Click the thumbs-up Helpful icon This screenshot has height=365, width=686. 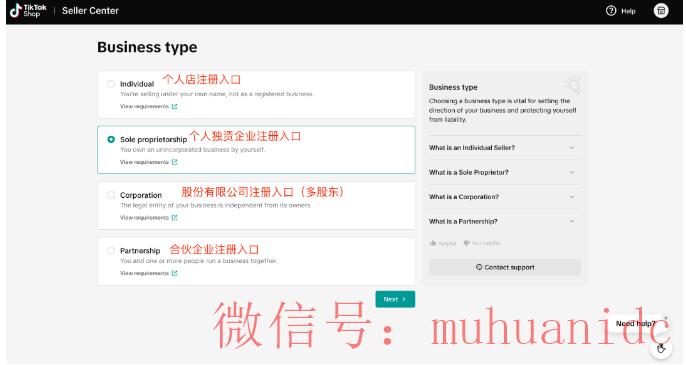point(433,243)
